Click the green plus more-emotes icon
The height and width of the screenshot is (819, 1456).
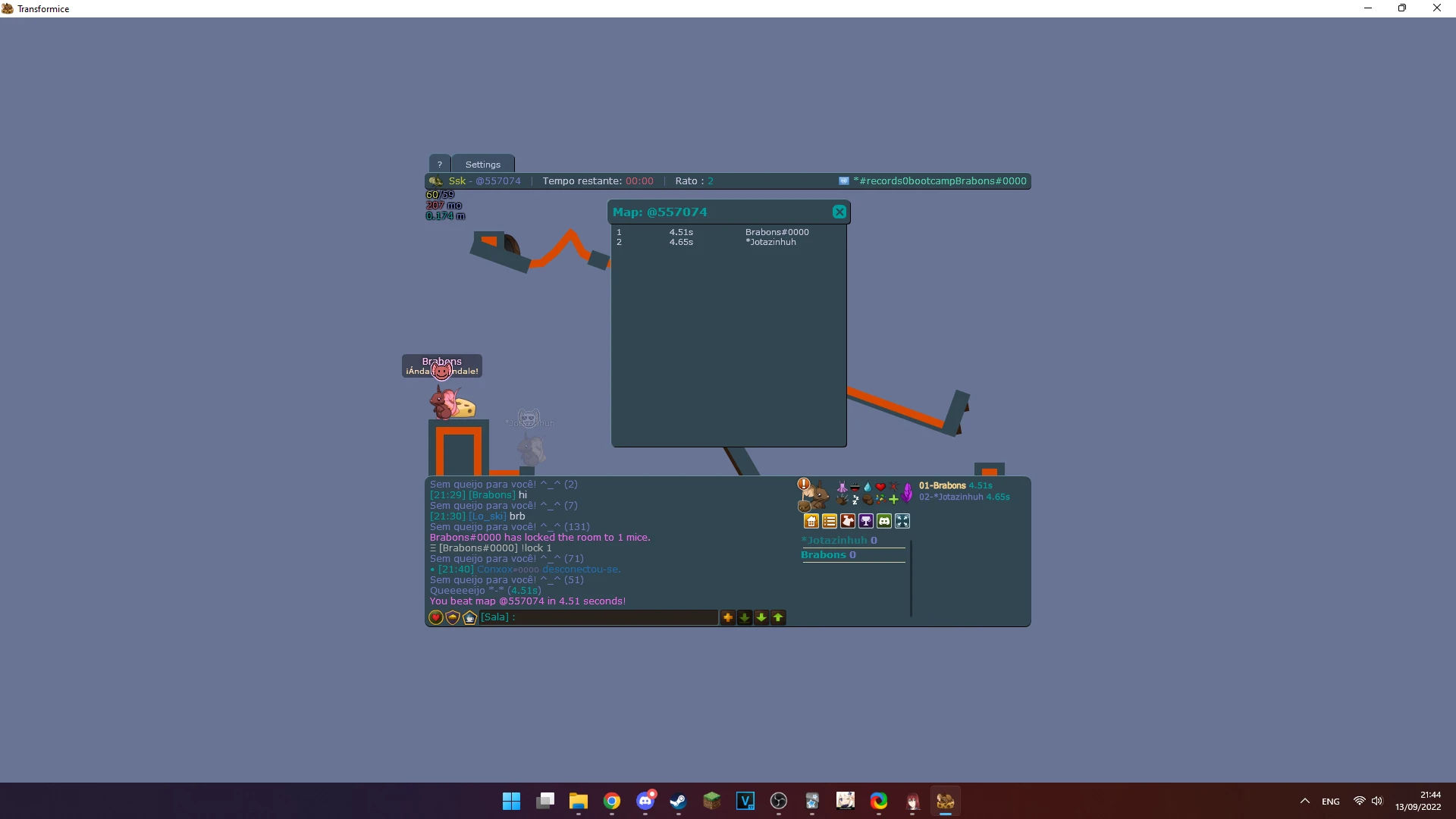tap(893, 499)
